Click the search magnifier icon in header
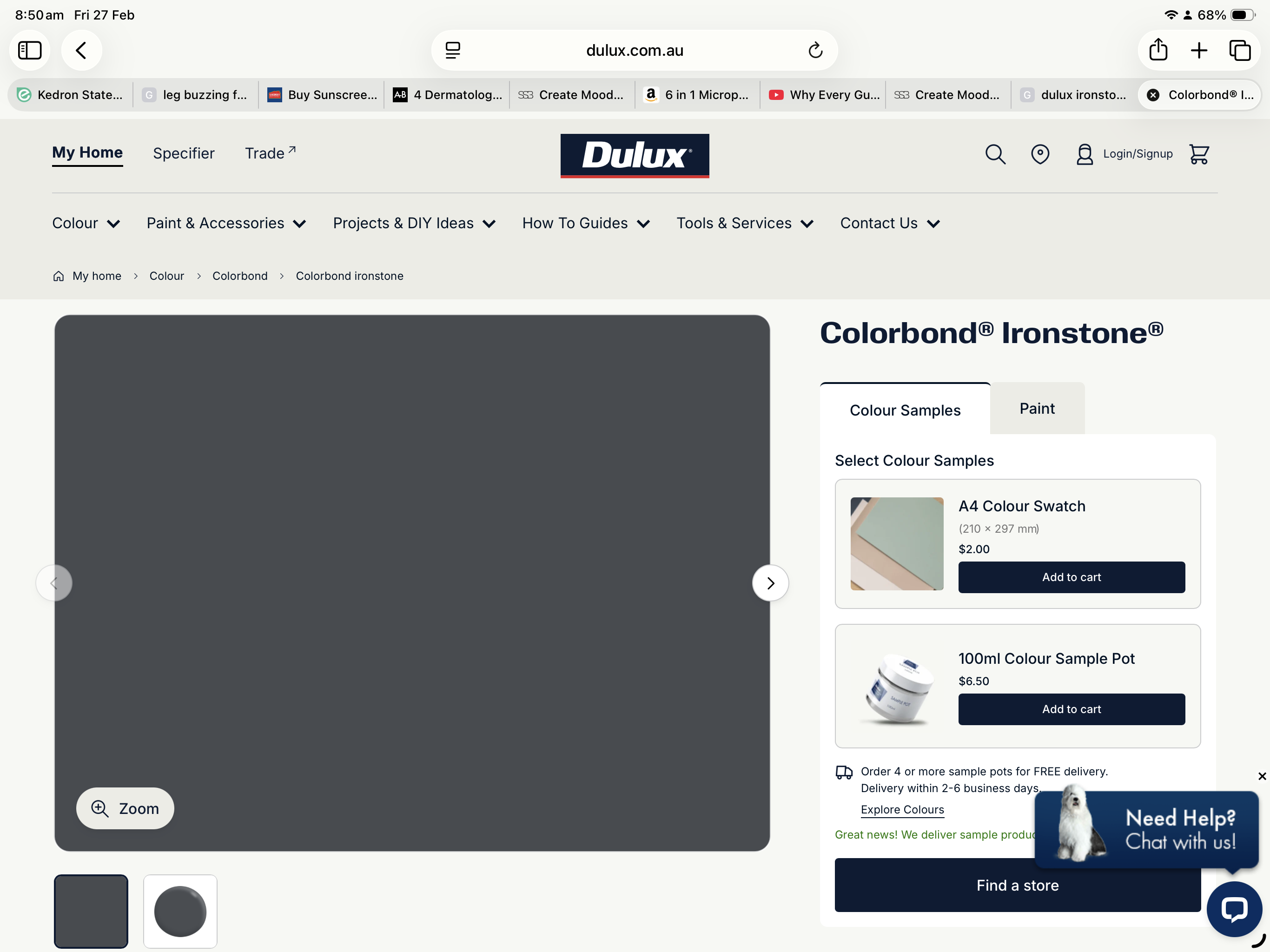This screenshot has height=952, width=1270. 995,154
